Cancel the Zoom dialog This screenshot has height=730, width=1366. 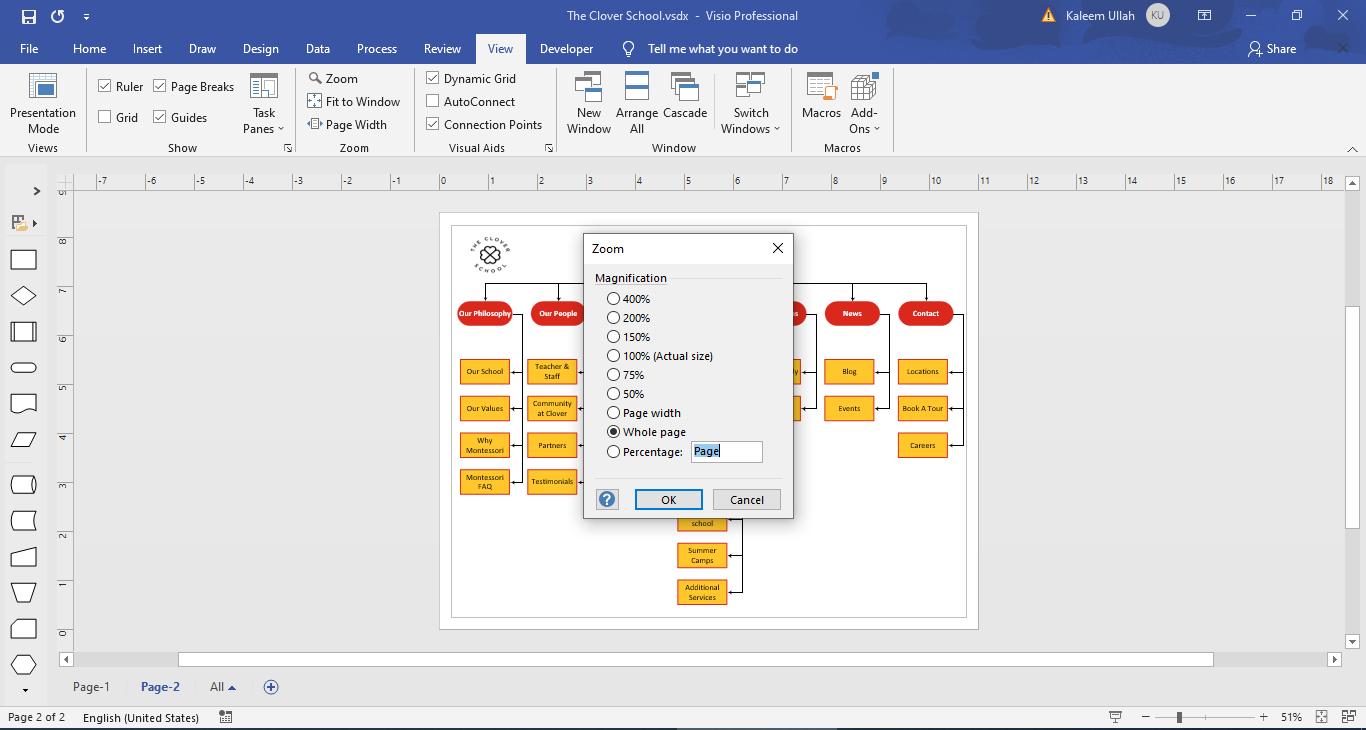pos(747,499)
